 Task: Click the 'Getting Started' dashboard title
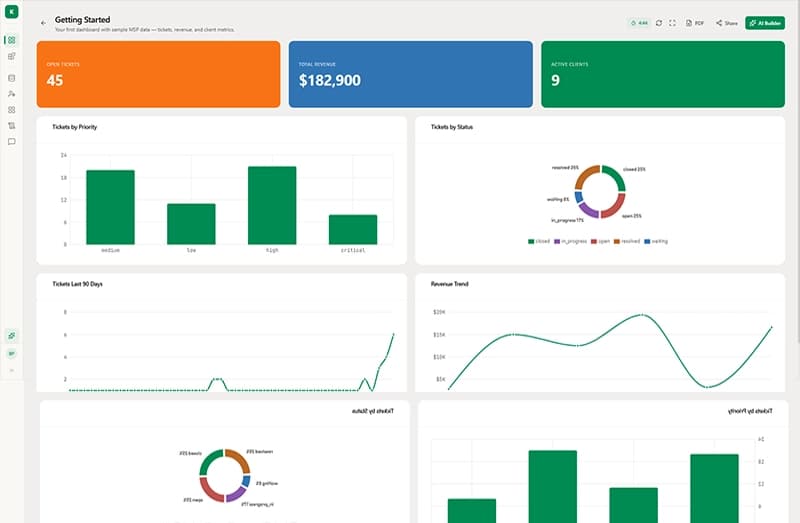[82, 19]
